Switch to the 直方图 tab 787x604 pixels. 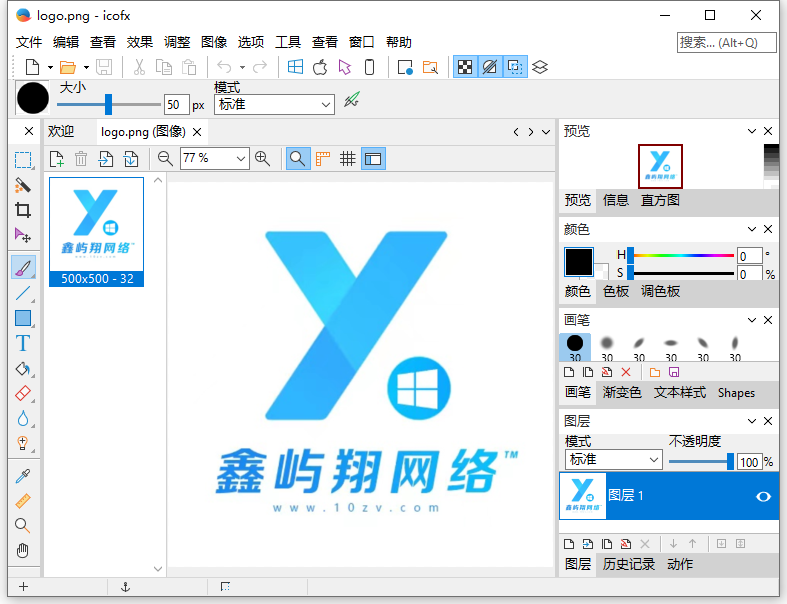(x=660, y=200)
